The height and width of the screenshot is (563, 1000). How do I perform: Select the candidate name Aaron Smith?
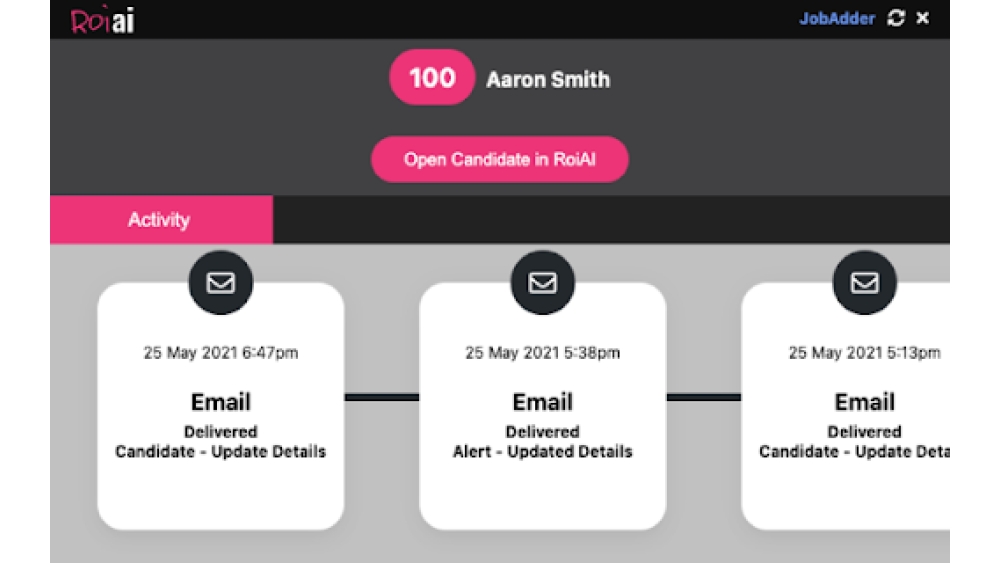[x=547, y=80]
